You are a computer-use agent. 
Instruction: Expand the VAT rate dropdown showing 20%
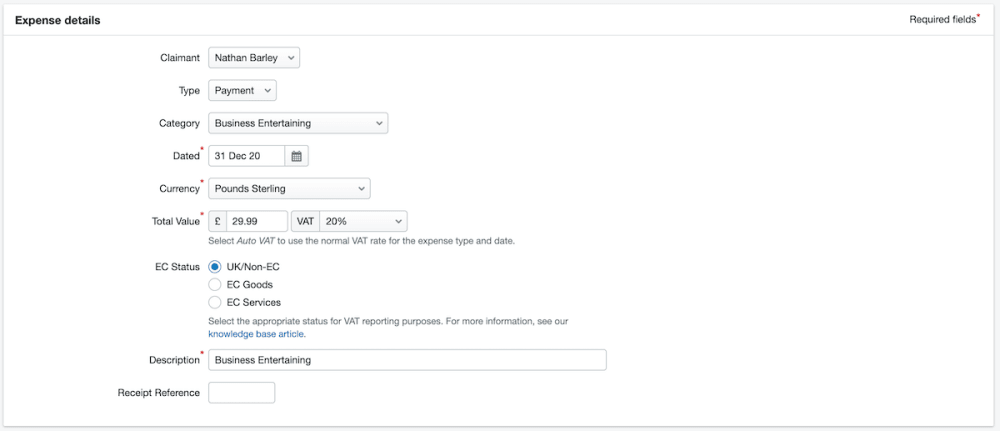(363, 221)
